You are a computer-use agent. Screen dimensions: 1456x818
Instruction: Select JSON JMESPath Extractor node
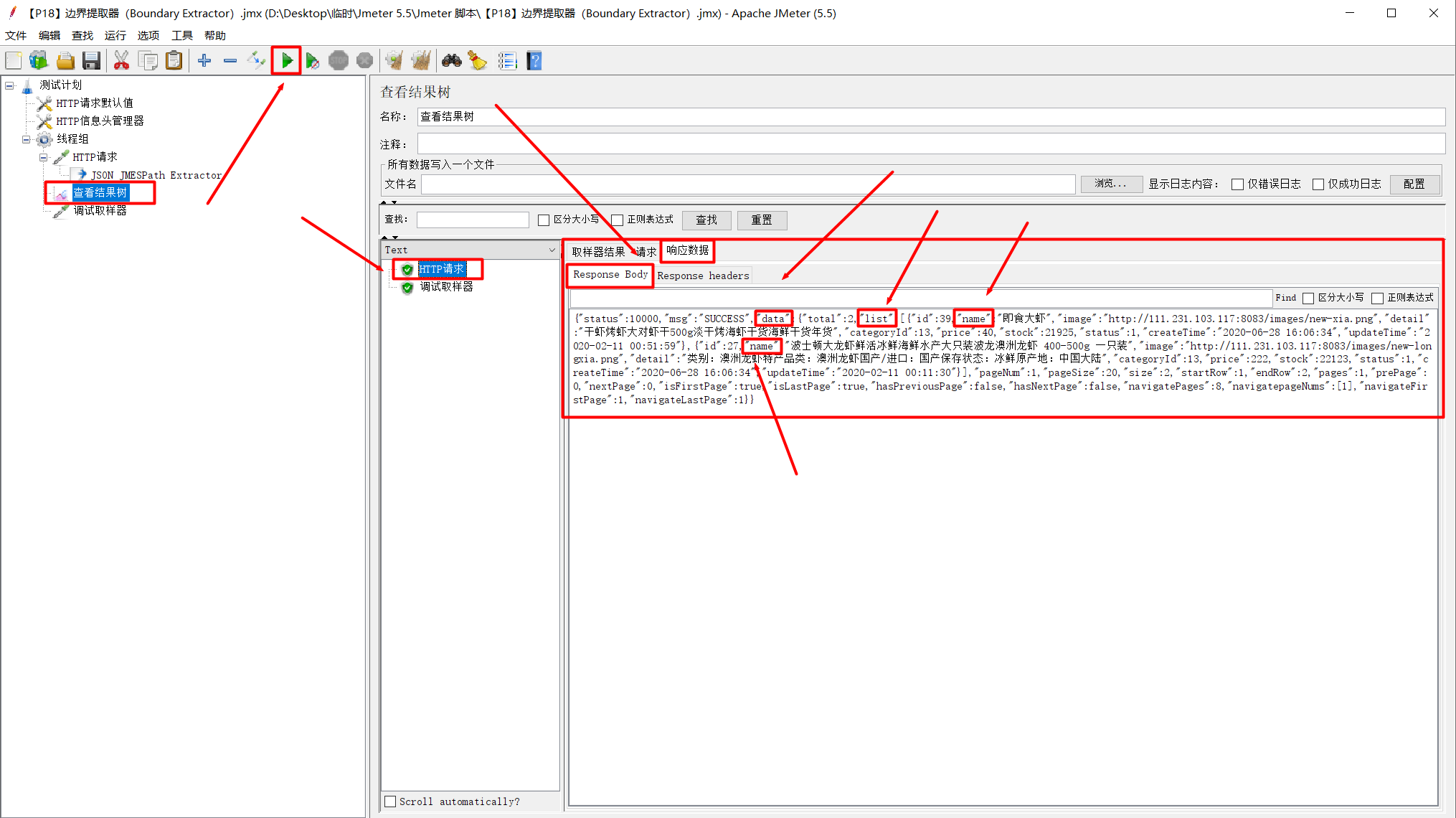point(156,174)
